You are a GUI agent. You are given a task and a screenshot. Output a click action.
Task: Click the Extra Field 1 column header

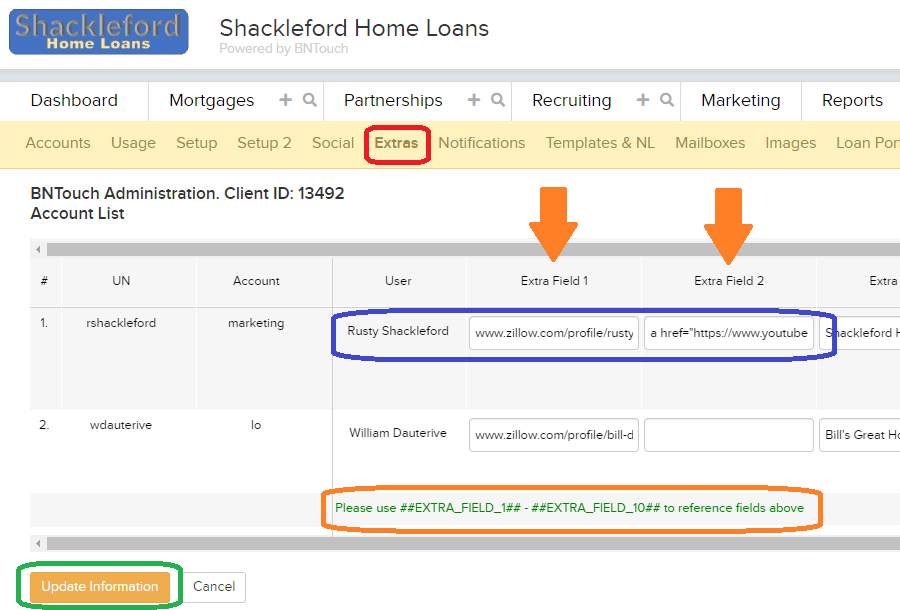tap(554, 281)
